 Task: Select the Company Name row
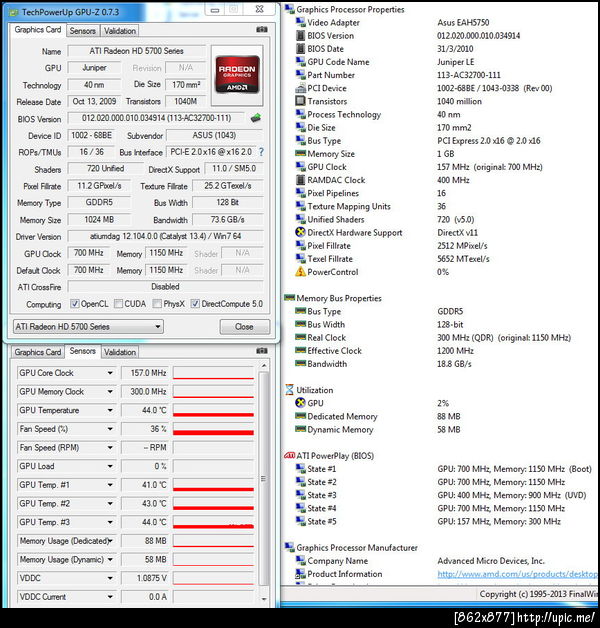[x=420, y=561]
